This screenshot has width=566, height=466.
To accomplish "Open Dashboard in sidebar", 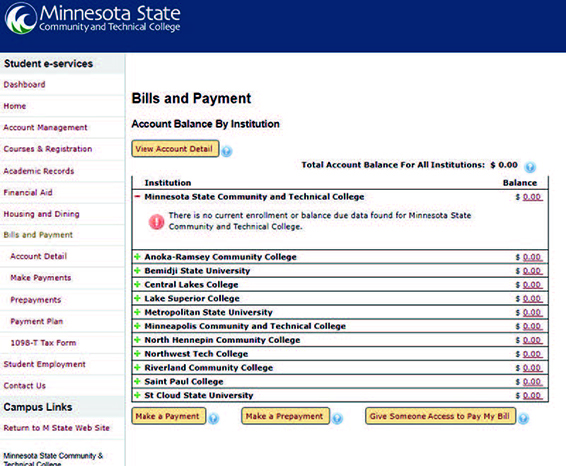I will pos(25,84).
